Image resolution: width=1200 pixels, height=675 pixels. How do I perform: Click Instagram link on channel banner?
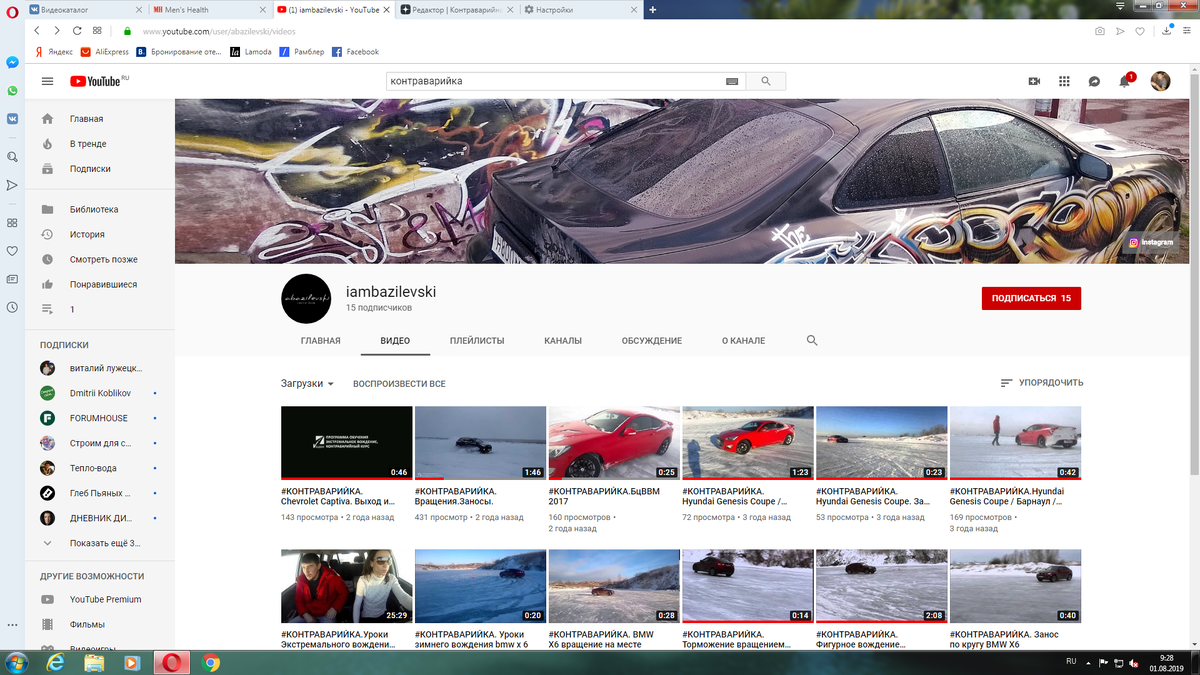[x=1150, y=242]
